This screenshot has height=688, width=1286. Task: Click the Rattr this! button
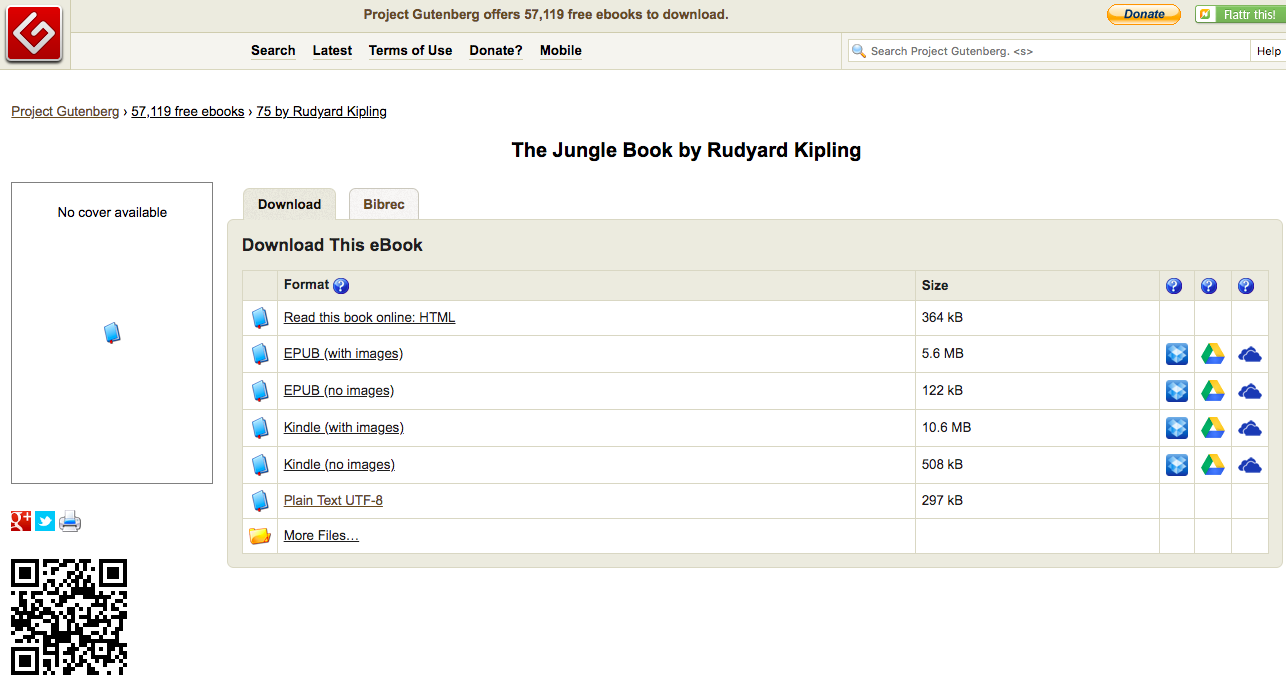tap(1237, 14)
